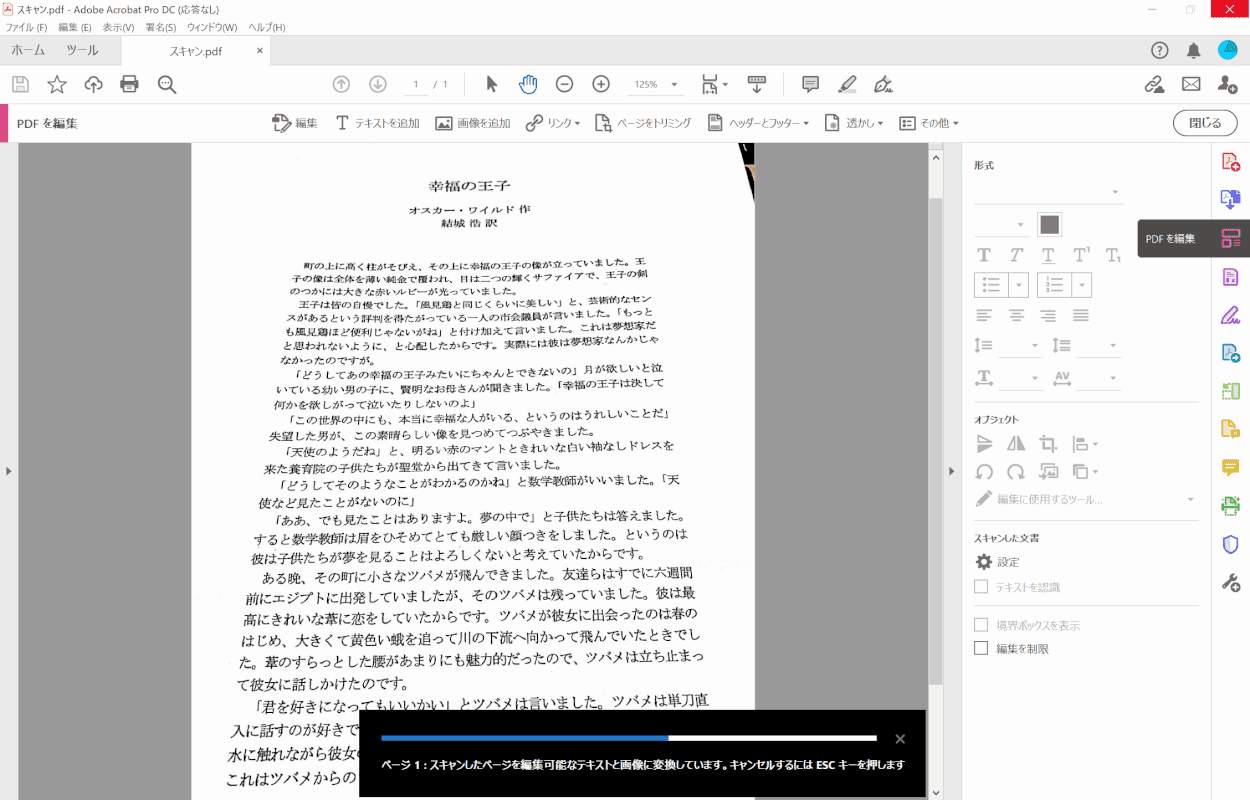Open the Protect shield tool in rail
Screen dimensions: 1250x800
(x=1230, y=544)
